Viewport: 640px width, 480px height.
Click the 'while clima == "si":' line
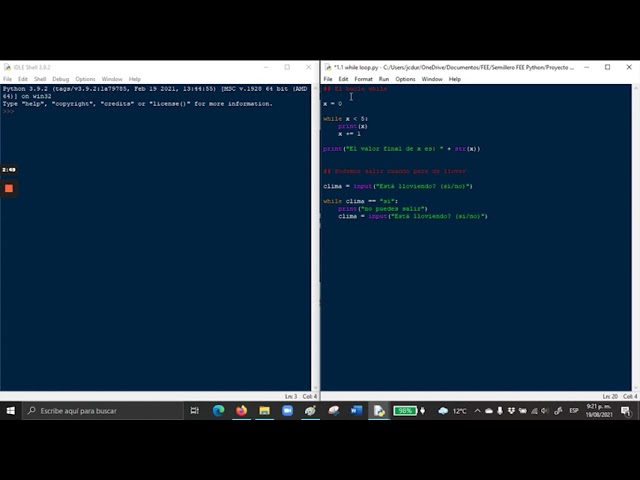(360, 201)
